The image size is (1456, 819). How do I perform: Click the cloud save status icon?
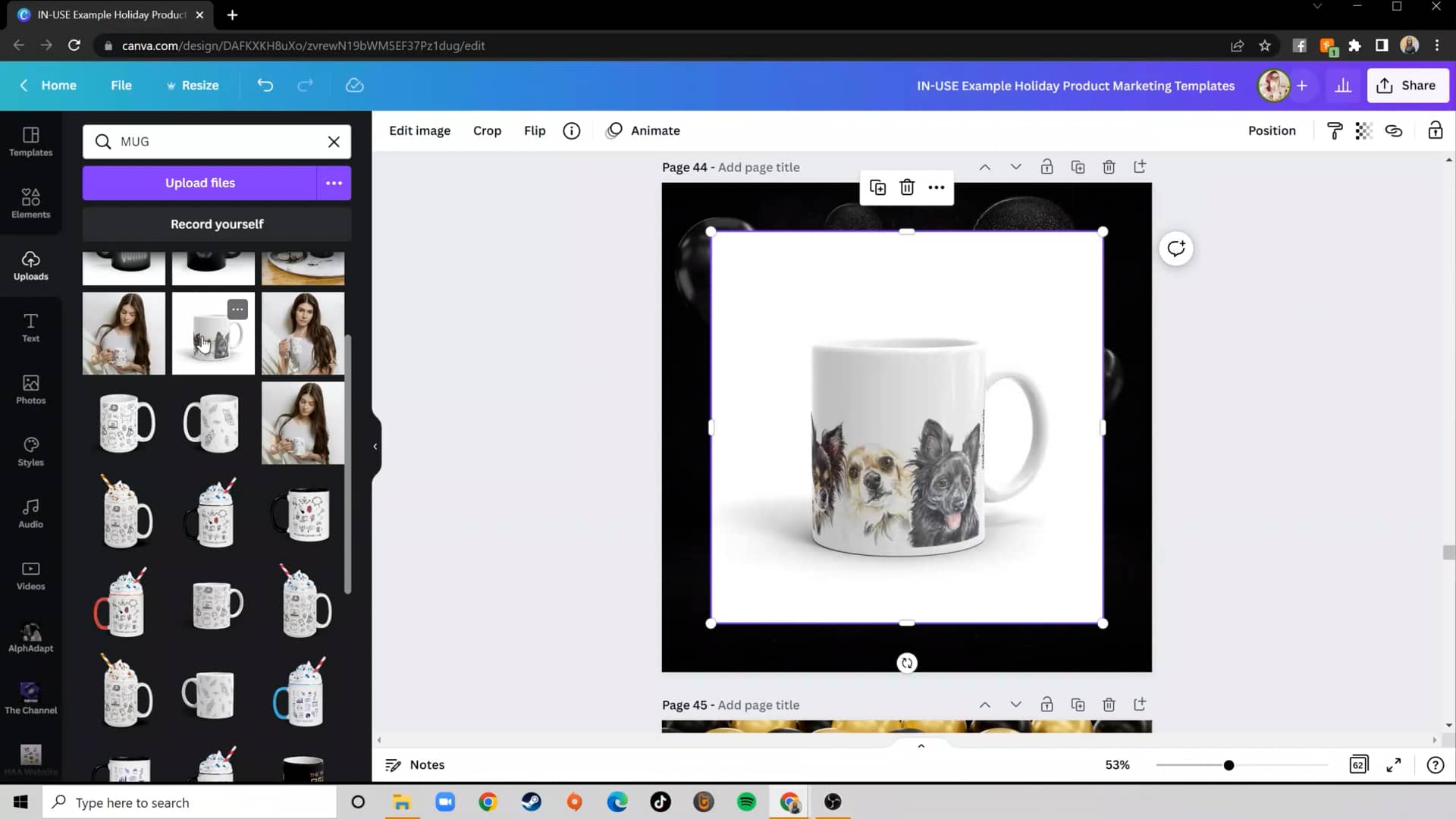coord(355,86)
